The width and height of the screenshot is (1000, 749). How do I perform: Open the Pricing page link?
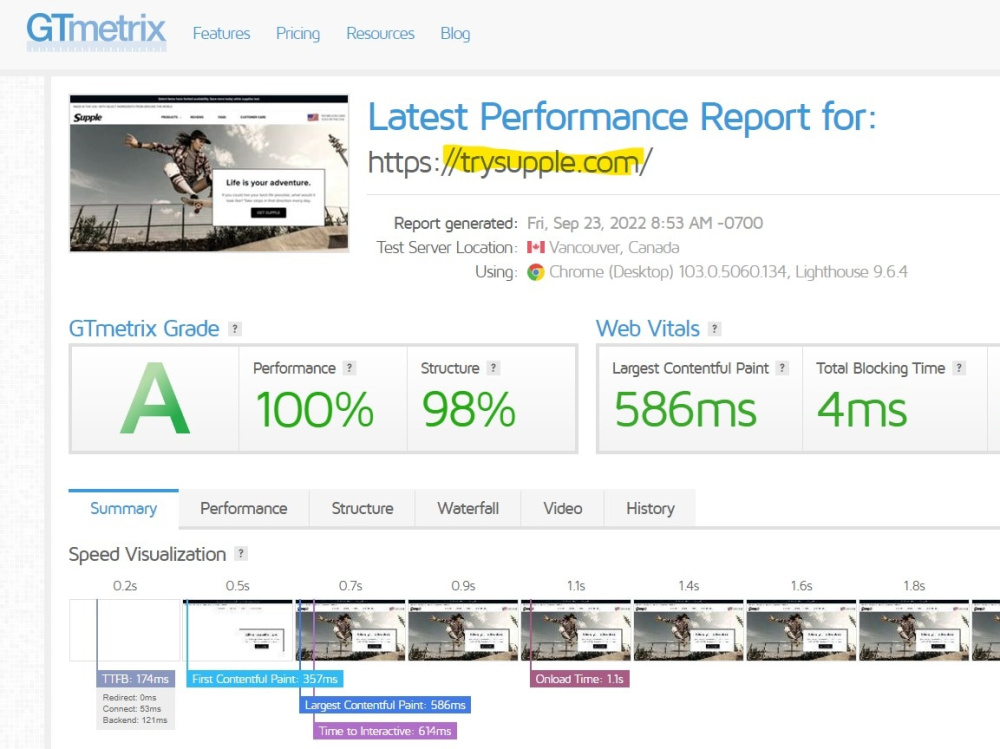coord(298,33)
